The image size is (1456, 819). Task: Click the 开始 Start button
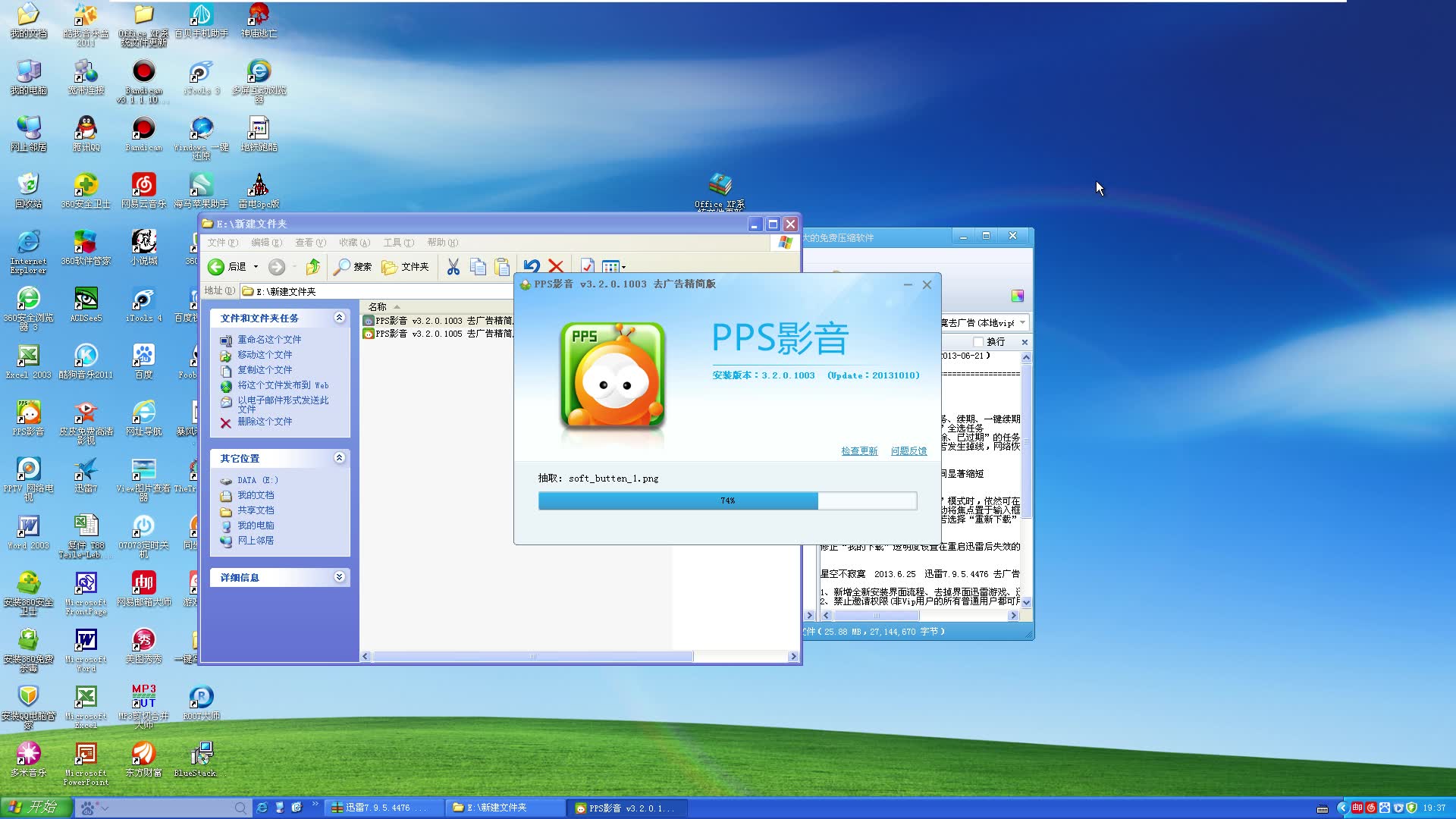coord(36,808)
